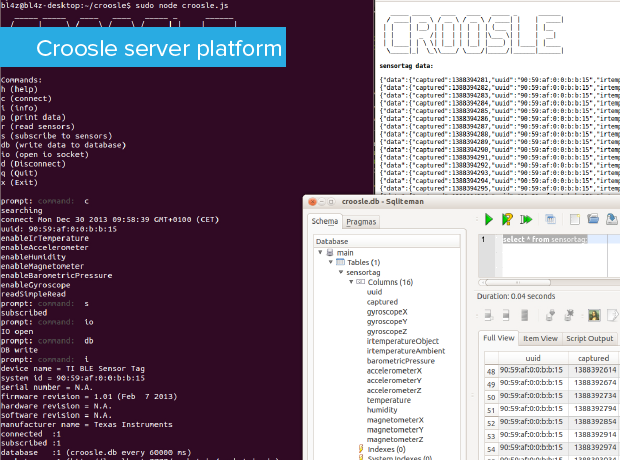The image size is (620, 460).
Task: Click row header 48 in results table
Action: 491,371
